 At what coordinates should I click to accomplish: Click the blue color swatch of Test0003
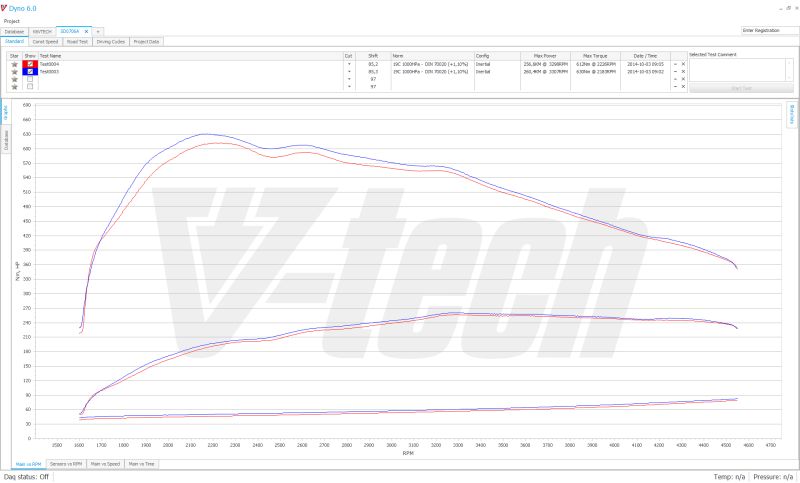click(30, 72)
